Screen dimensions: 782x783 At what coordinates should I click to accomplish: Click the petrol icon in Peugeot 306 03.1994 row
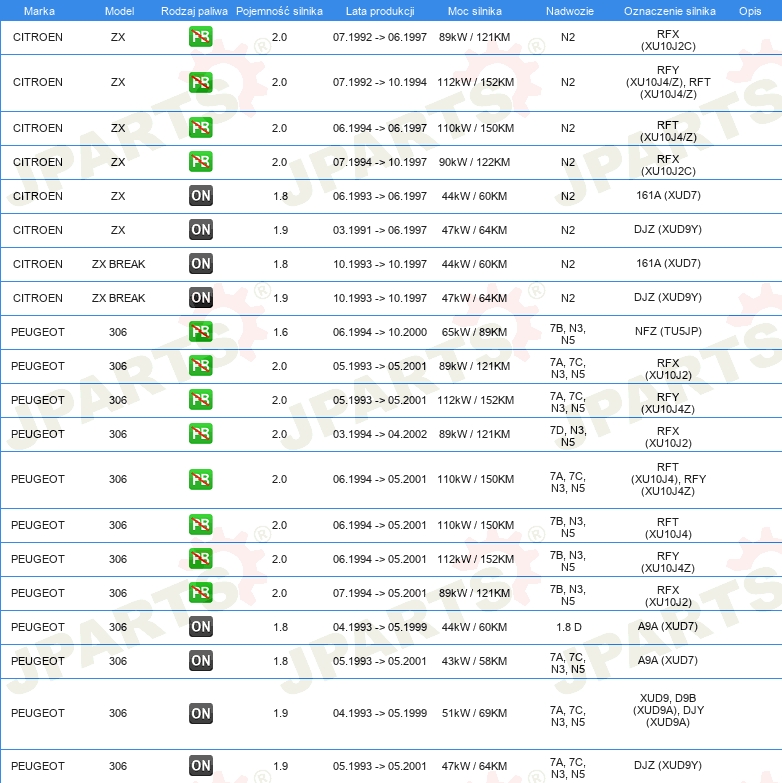coord(201,434)
